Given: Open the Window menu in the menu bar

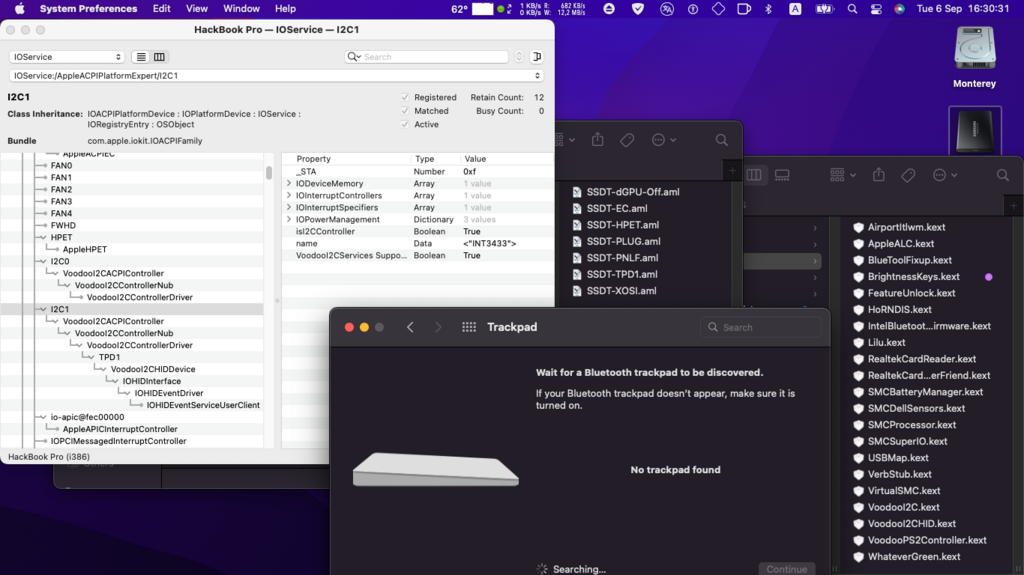Looking at the screenshot, I should click(x=241, y=9).
